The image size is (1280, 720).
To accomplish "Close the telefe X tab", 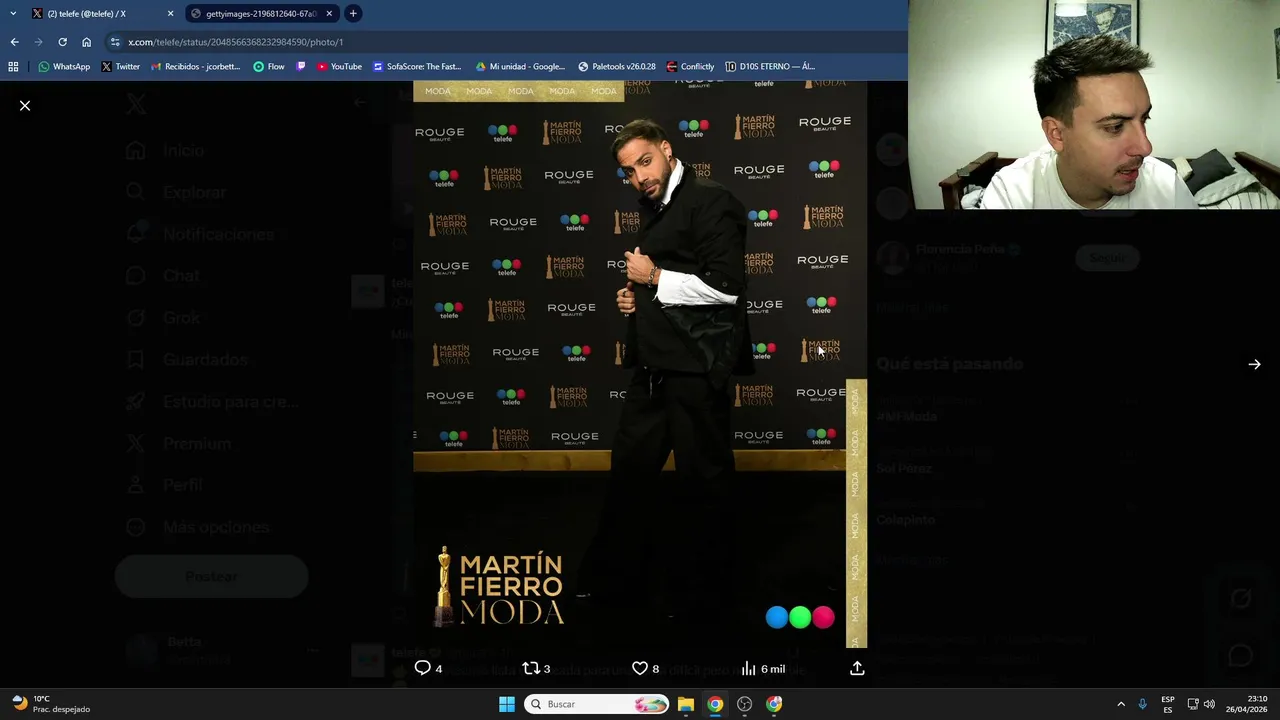I will coord(170,14).
